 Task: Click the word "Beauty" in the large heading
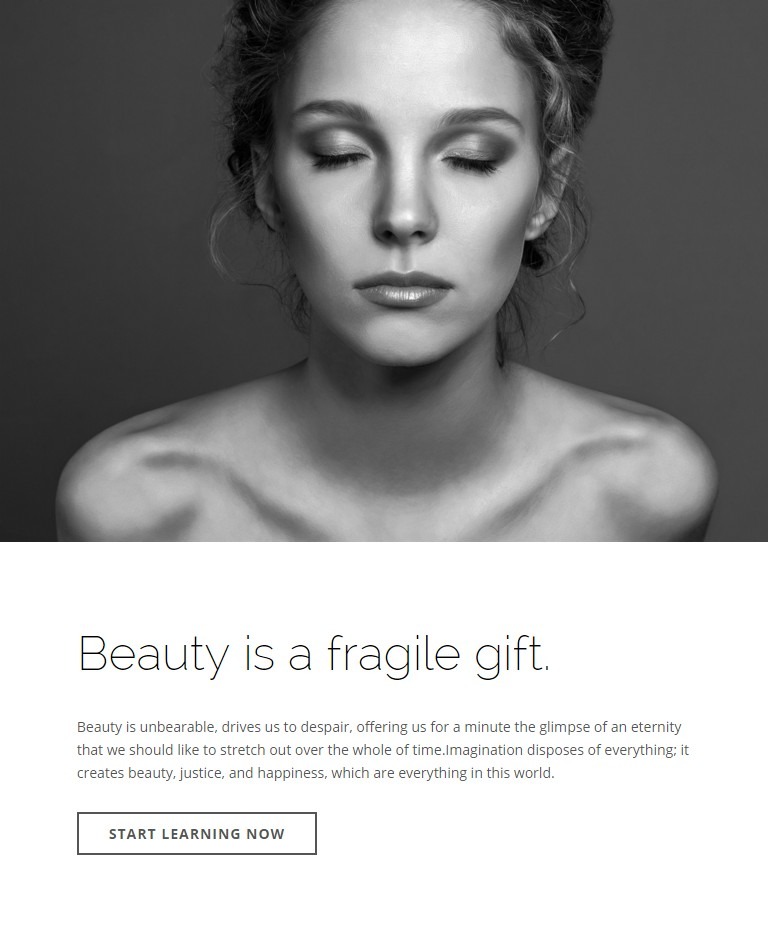tap(153, 654)
